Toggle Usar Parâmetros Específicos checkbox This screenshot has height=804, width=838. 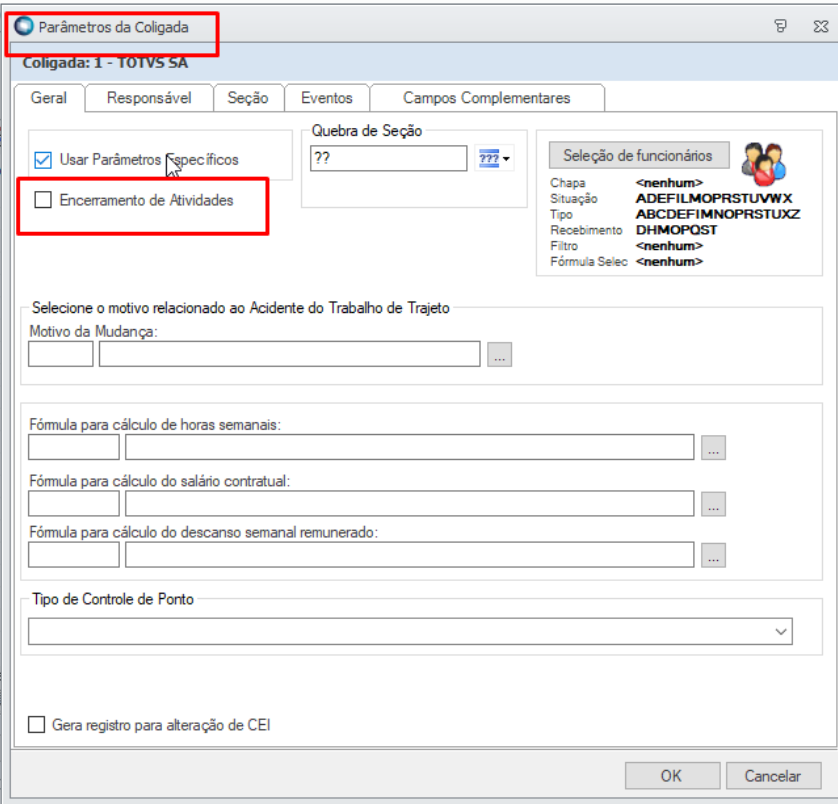pos(43,160)
